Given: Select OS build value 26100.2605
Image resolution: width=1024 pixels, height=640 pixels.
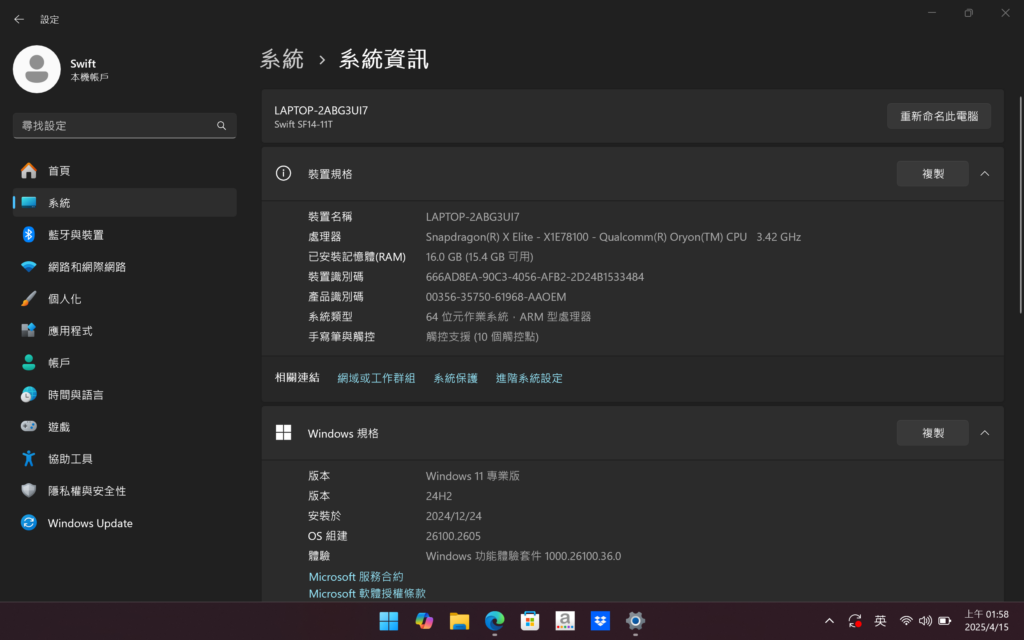Looking at the screenshot, I should (453, 536).
